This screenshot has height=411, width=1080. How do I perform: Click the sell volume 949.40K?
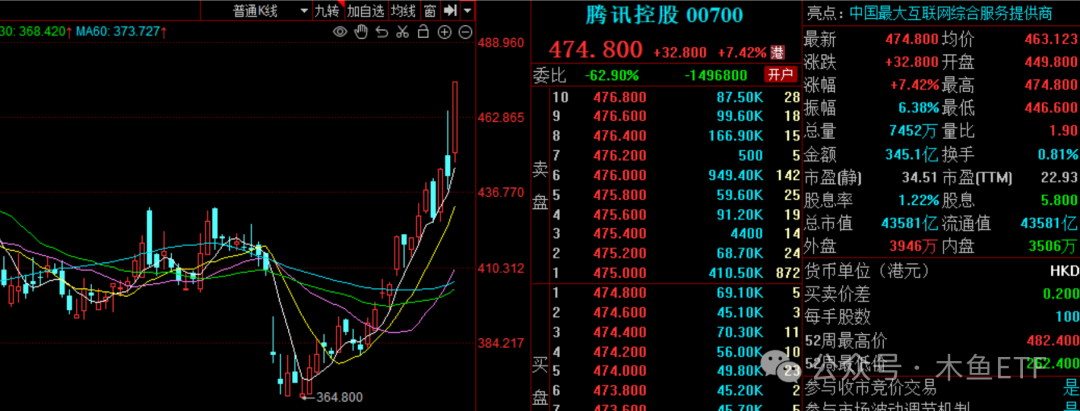tap(736, 176)
